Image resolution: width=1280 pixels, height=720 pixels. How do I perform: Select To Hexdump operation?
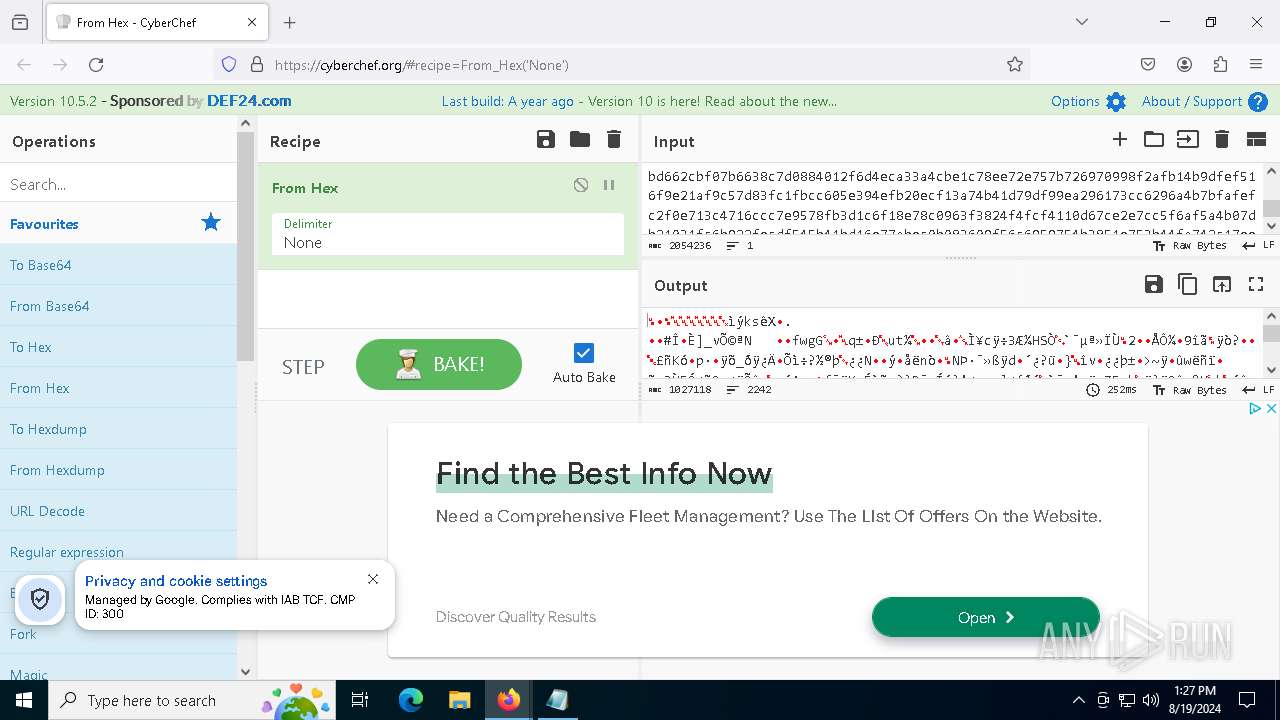pyautogui.click(x=118, y=429)
